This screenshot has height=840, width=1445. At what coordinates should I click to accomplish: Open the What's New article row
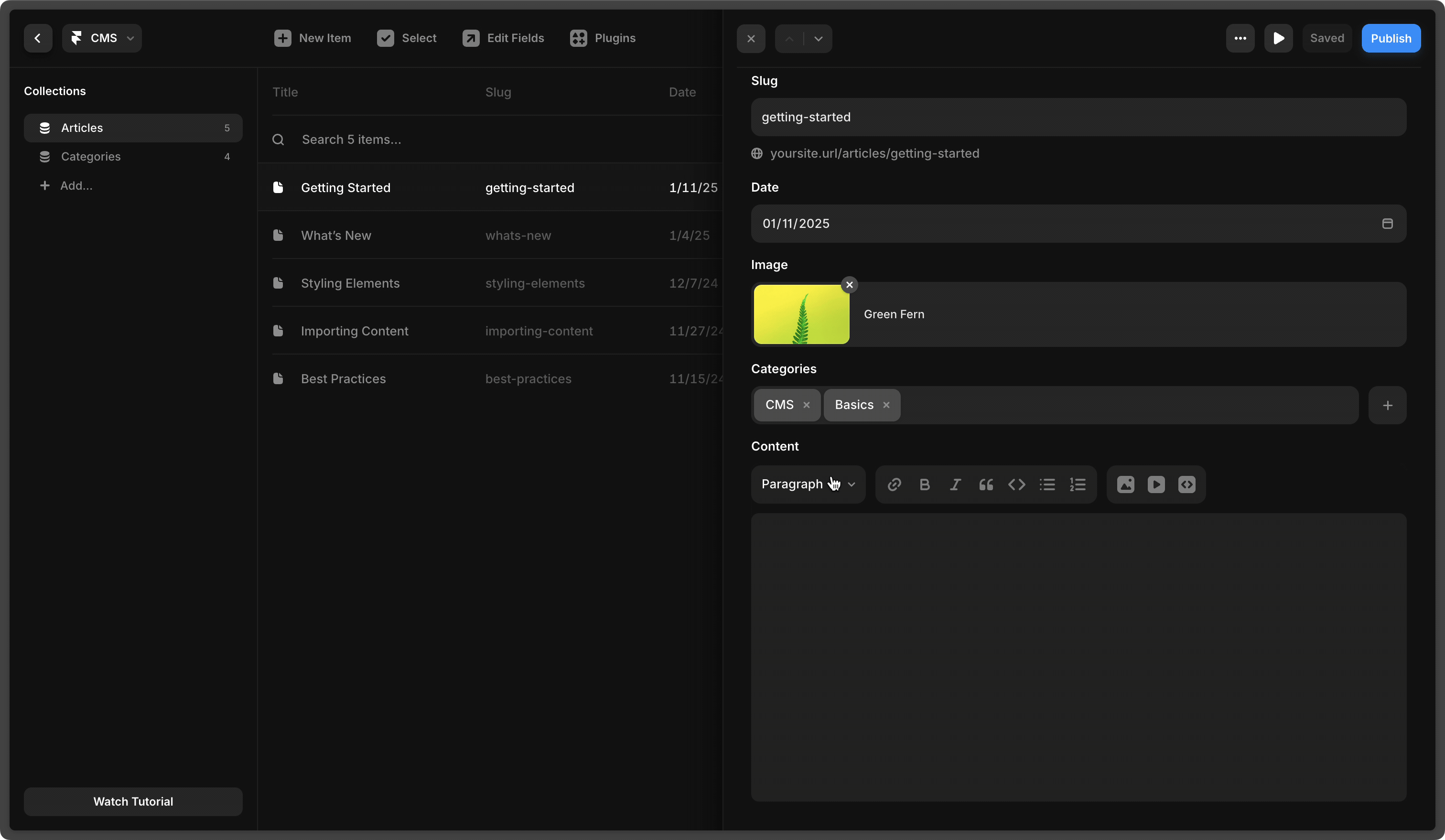pyautogui.click(x=336, y=235)
